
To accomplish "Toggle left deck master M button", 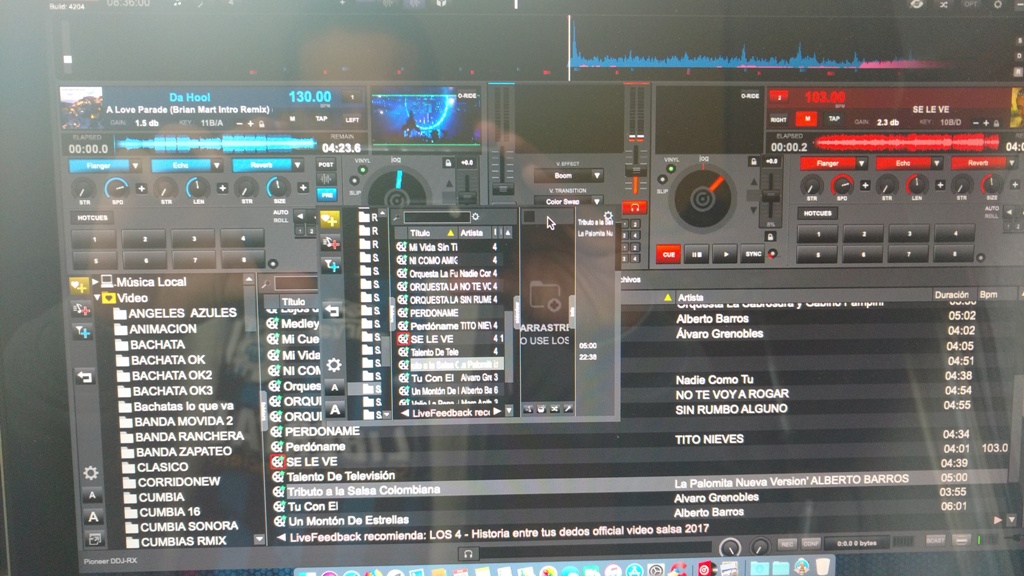I will click(x=292, y=119).
